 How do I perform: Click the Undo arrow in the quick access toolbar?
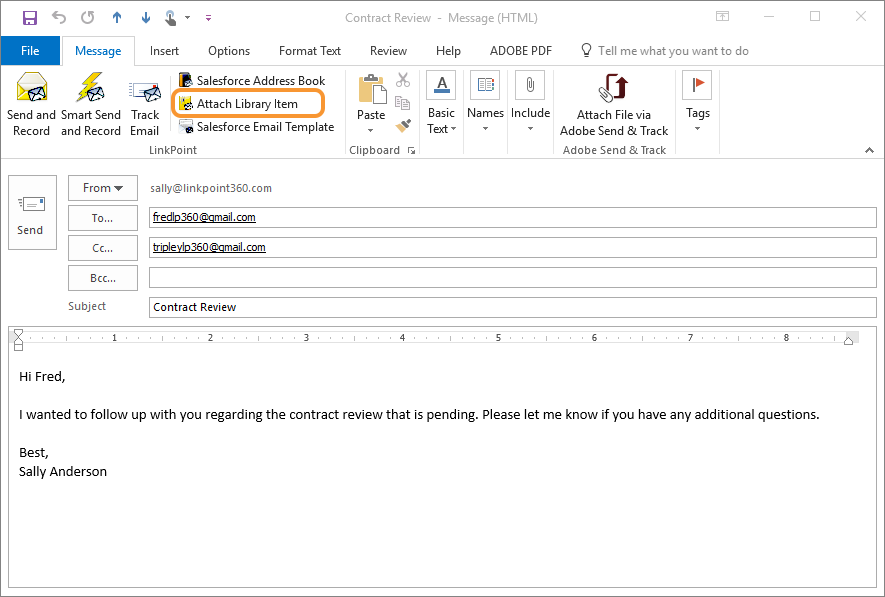pyautogui.click(x=59, y=17)
